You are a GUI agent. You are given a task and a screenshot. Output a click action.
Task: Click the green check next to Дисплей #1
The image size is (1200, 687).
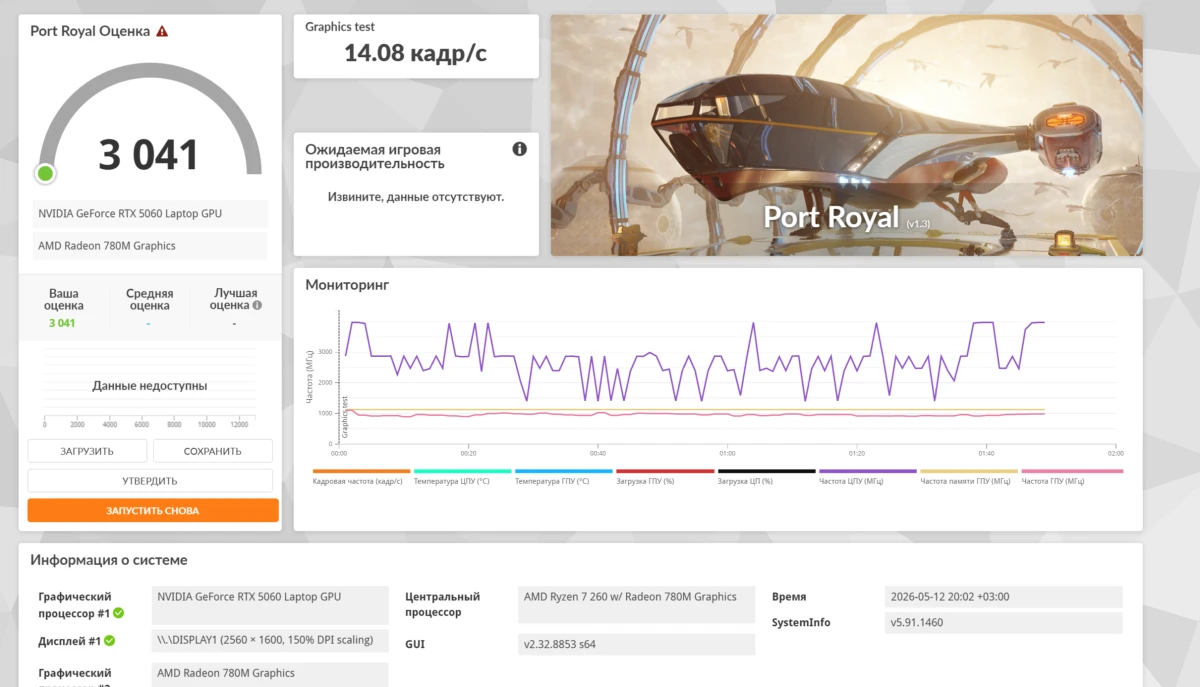pyautogui.click(x=110, y=641)
